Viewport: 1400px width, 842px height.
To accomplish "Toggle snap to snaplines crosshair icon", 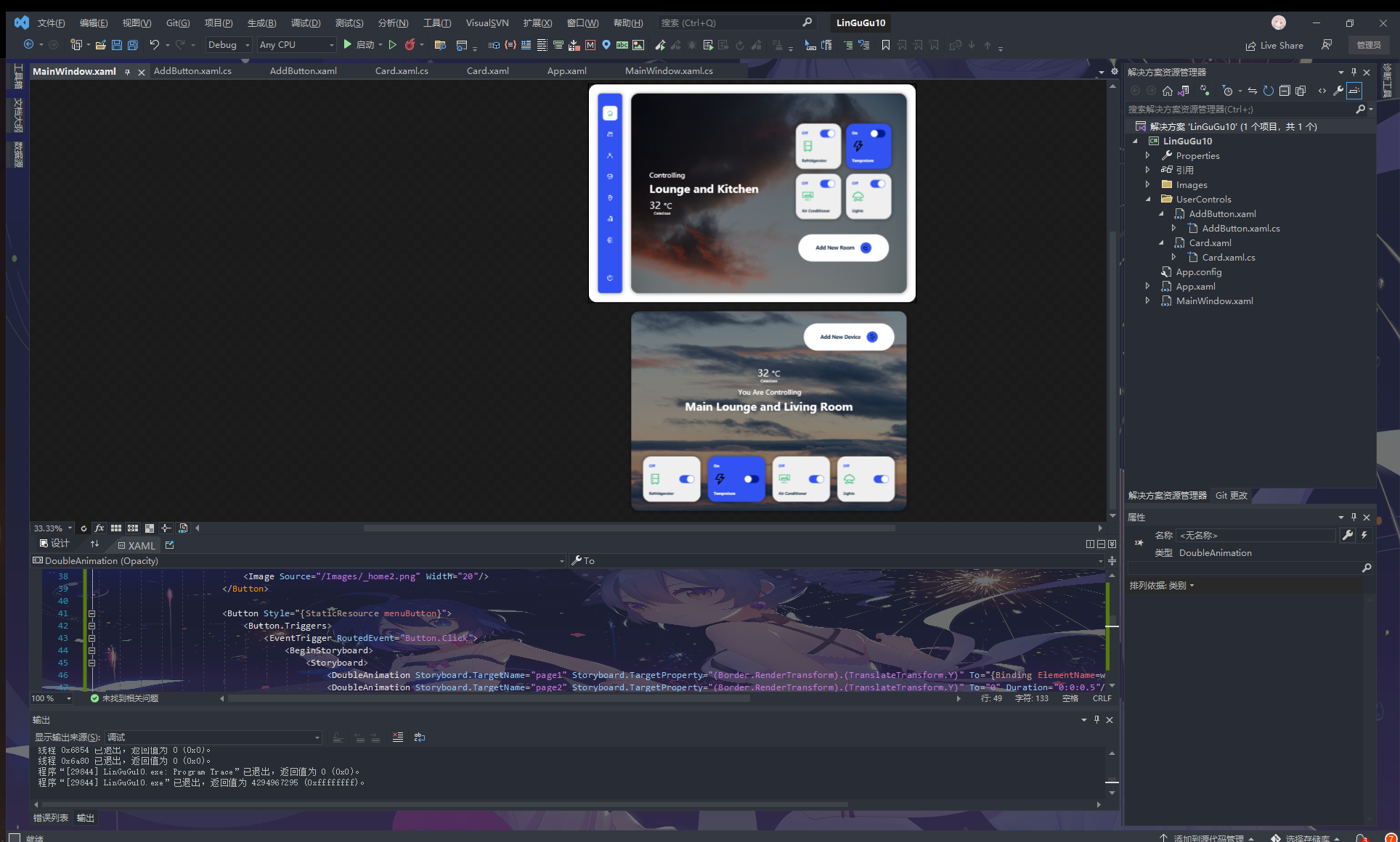I will tap(166, 528).
